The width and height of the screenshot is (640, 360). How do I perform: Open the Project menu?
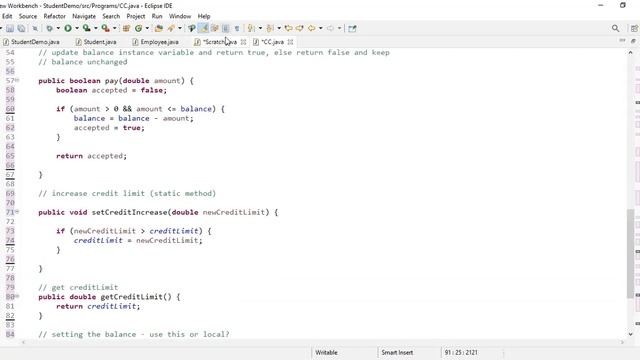136,16
